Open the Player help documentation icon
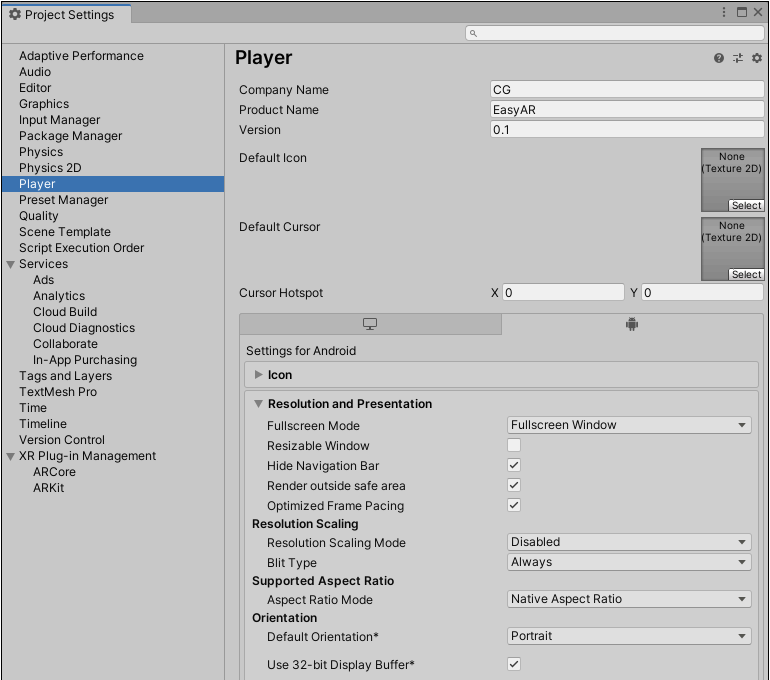The image size is (770, 680). 719,59
